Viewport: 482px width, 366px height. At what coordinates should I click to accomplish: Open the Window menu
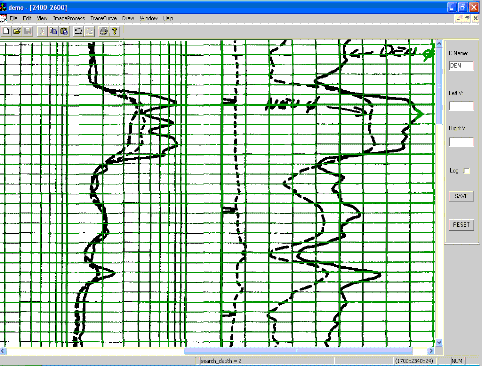tap(148, 18)
